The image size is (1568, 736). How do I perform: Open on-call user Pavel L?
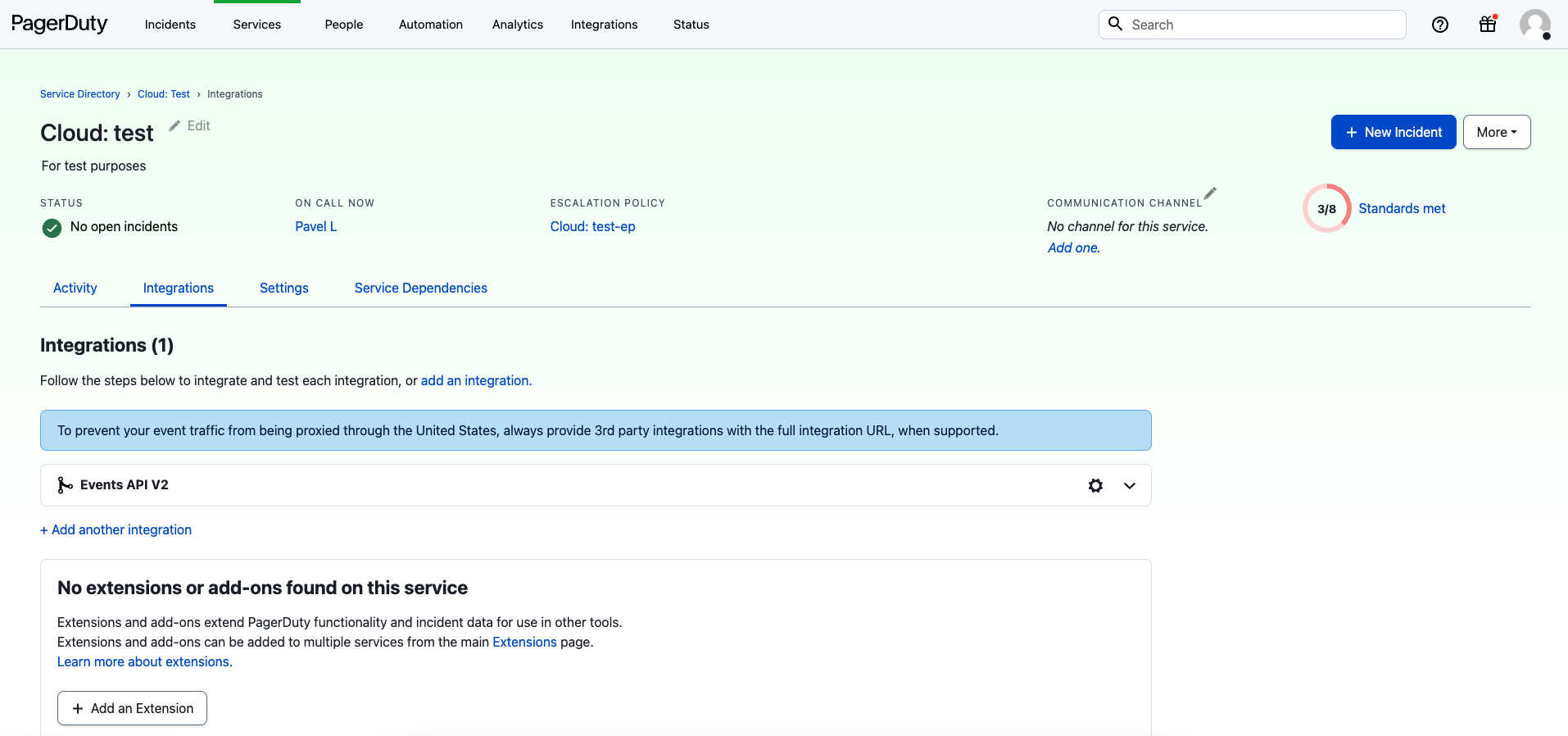[x=316, y=226]
